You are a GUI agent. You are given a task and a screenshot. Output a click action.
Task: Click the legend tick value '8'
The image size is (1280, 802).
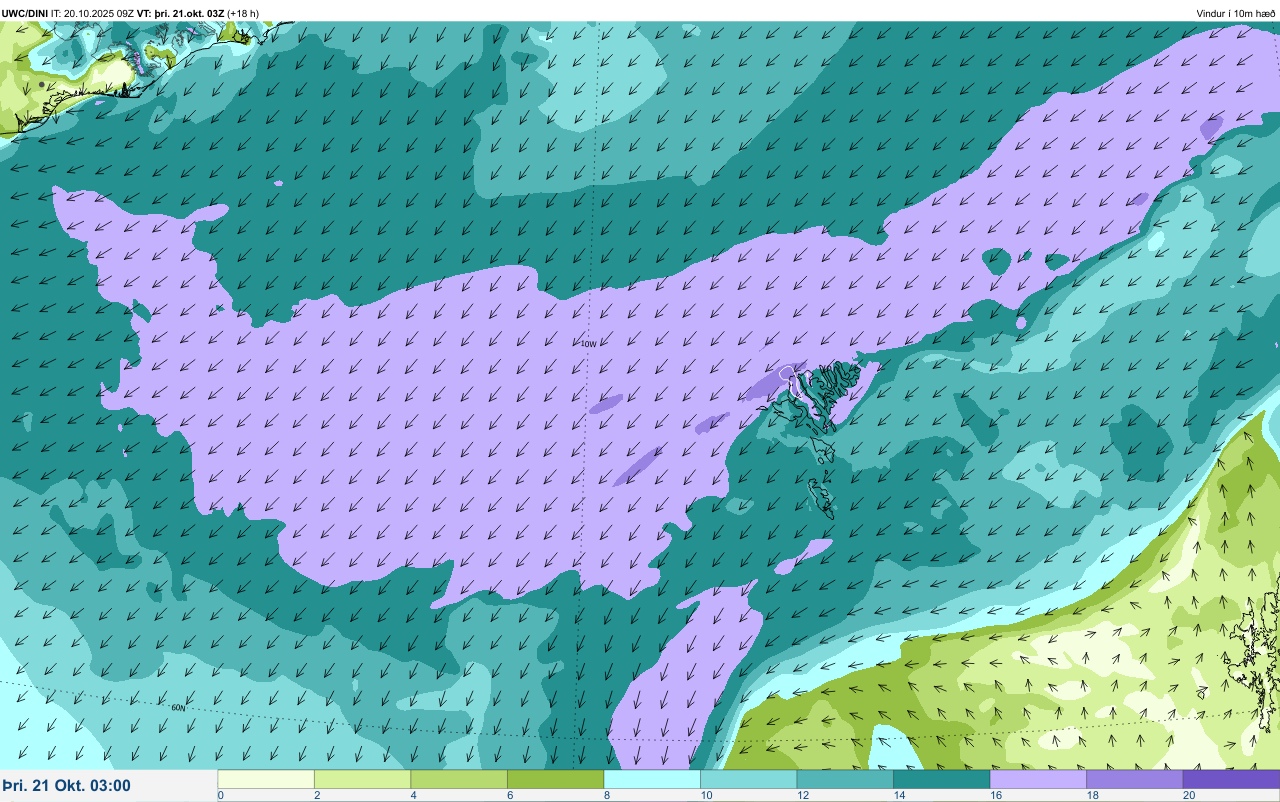[x=605, y=795]
